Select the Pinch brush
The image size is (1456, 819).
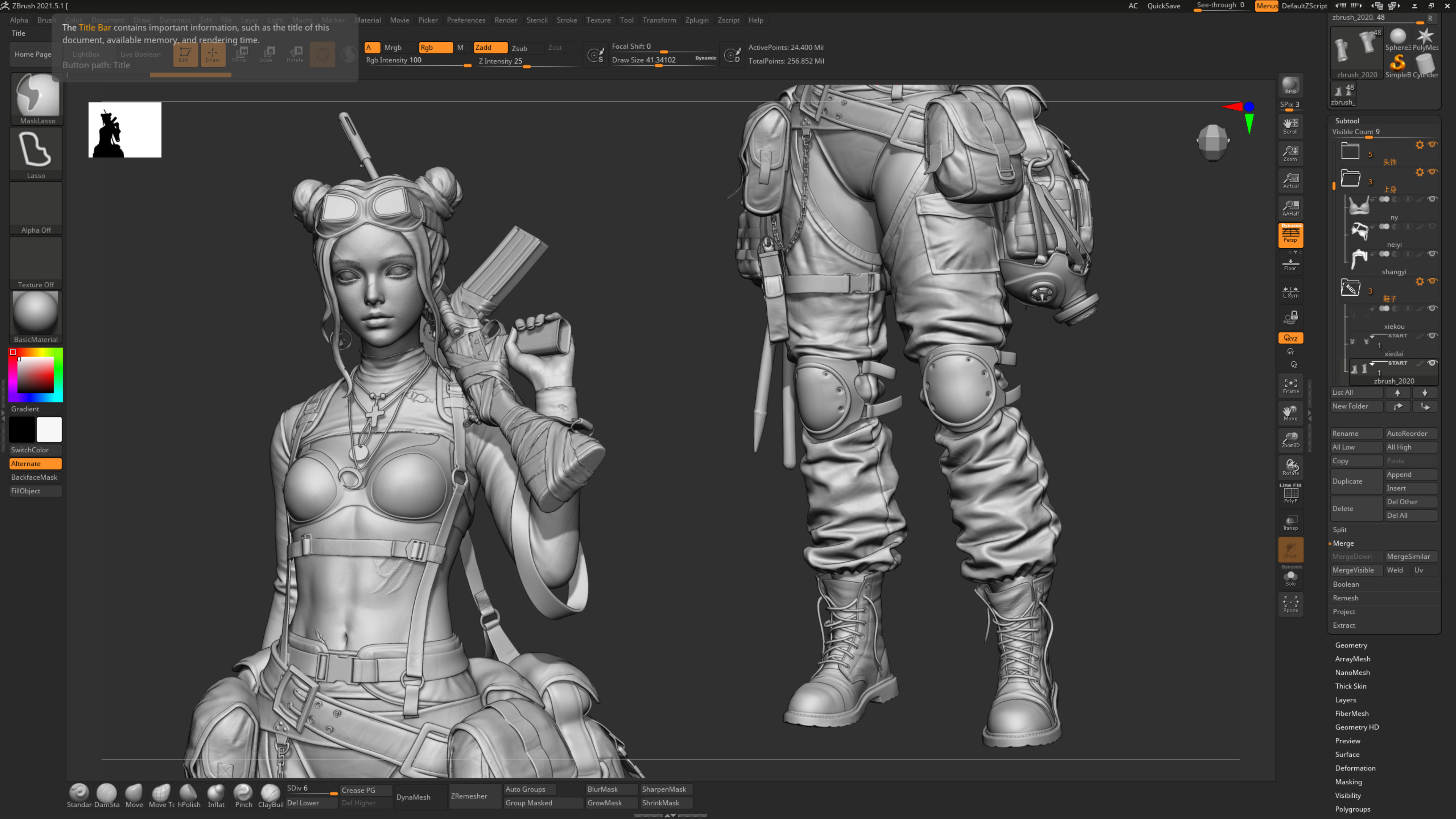coord(244,795)
